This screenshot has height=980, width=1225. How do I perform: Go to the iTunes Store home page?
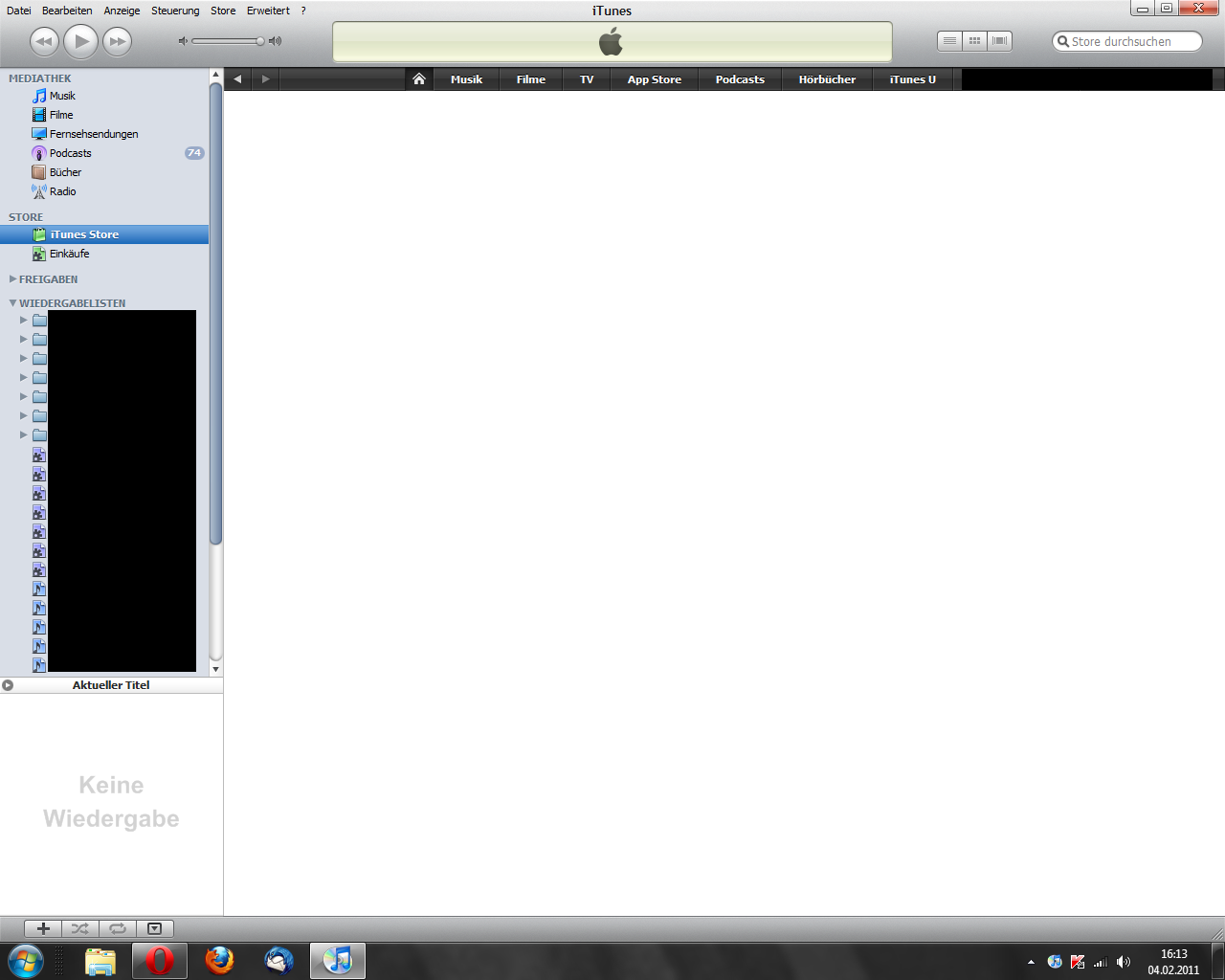[419, 79]
